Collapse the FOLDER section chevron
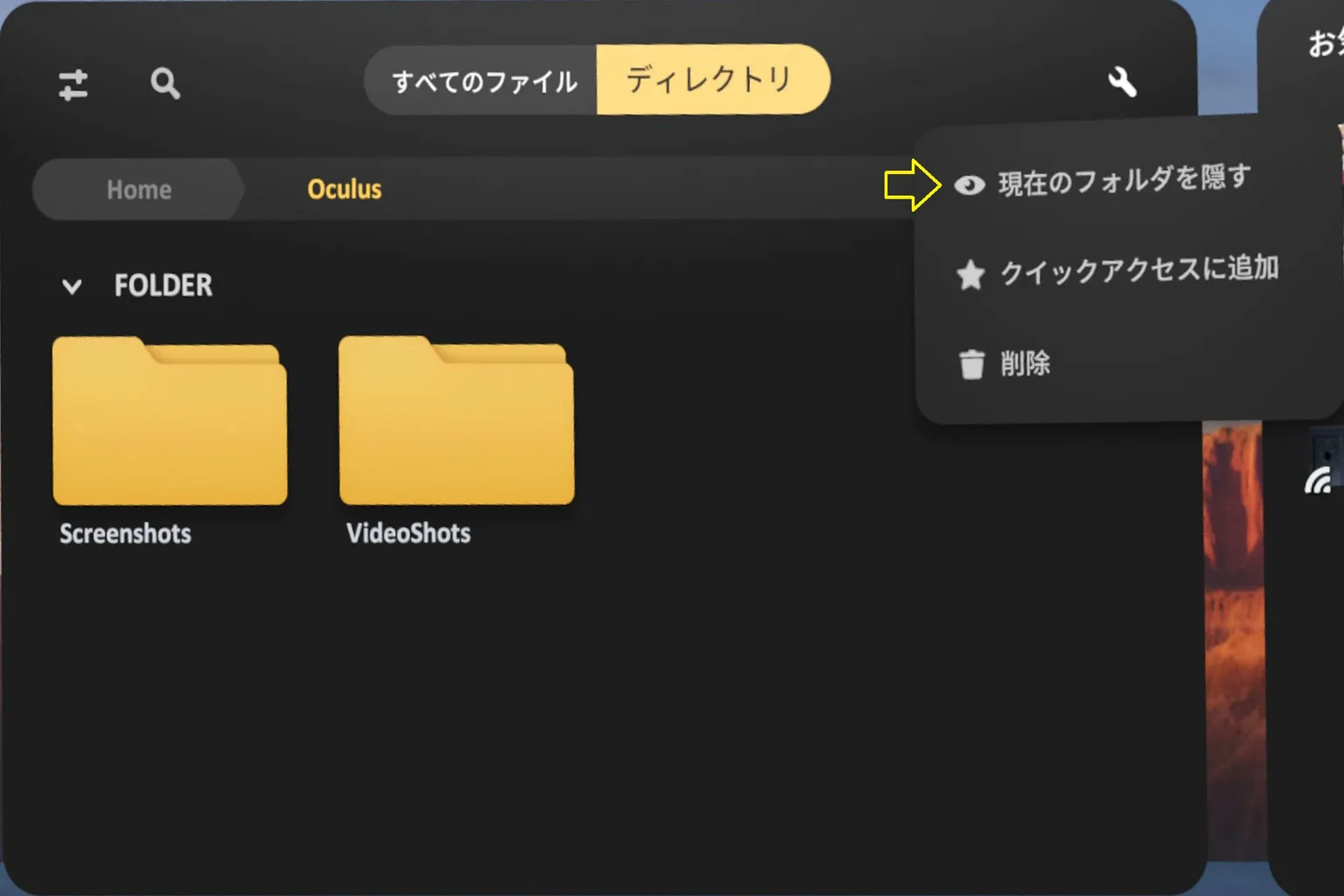Image resolution: width=1344 pixels, height=896 pixels. (x=72, y=286)
